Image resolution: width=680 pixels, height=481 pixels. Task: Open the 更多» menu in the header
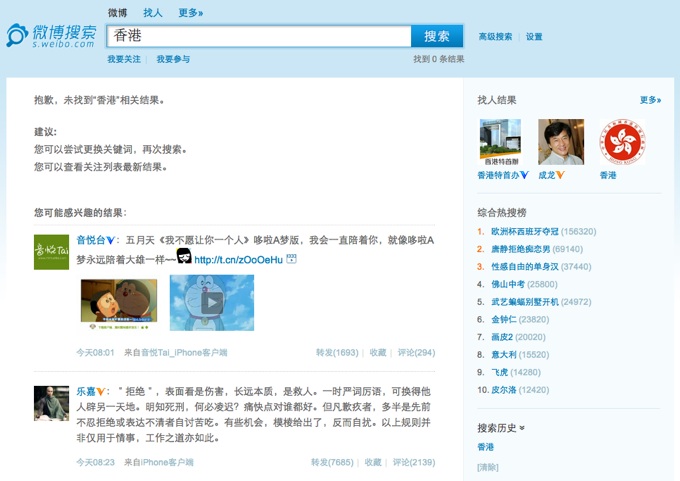191,13
